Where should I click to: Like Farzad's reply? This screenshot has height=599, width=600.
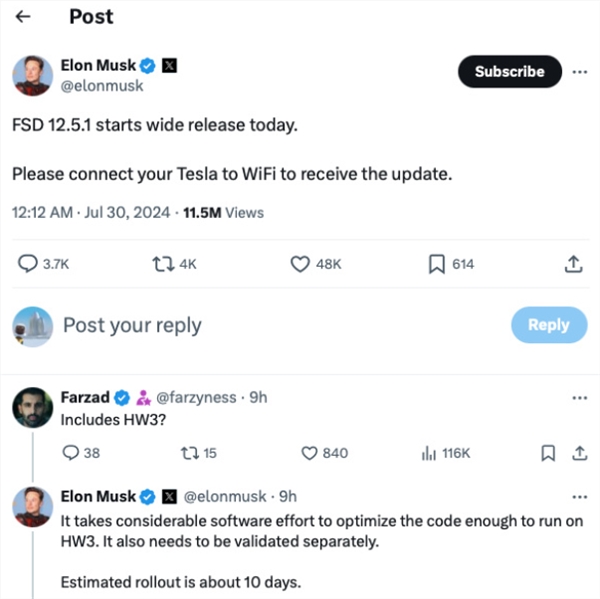(310, 453)
